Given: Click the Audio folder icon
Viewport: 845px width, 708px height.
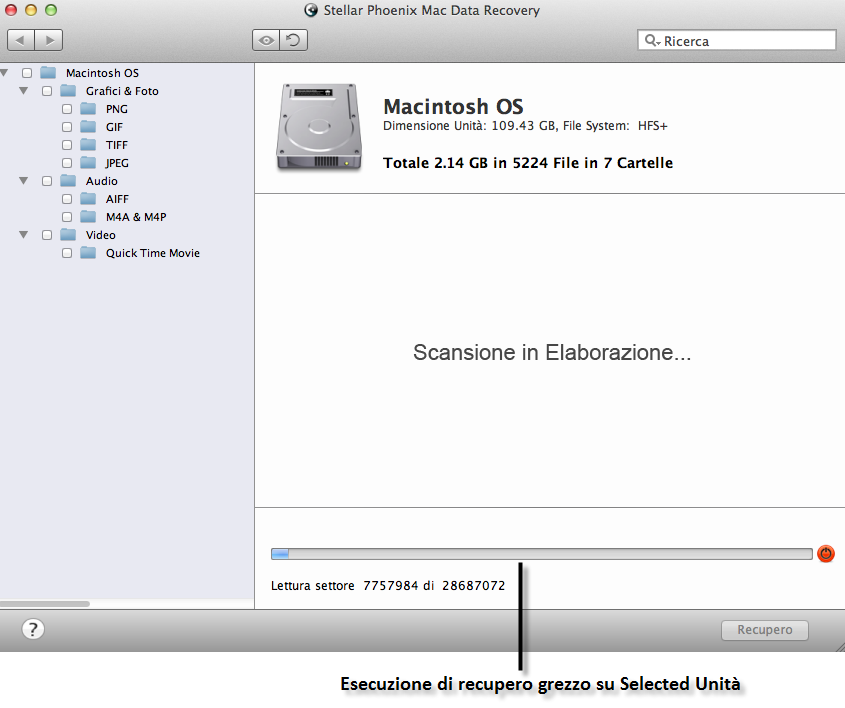Looking at the screenshot, I should coord(68,181).
